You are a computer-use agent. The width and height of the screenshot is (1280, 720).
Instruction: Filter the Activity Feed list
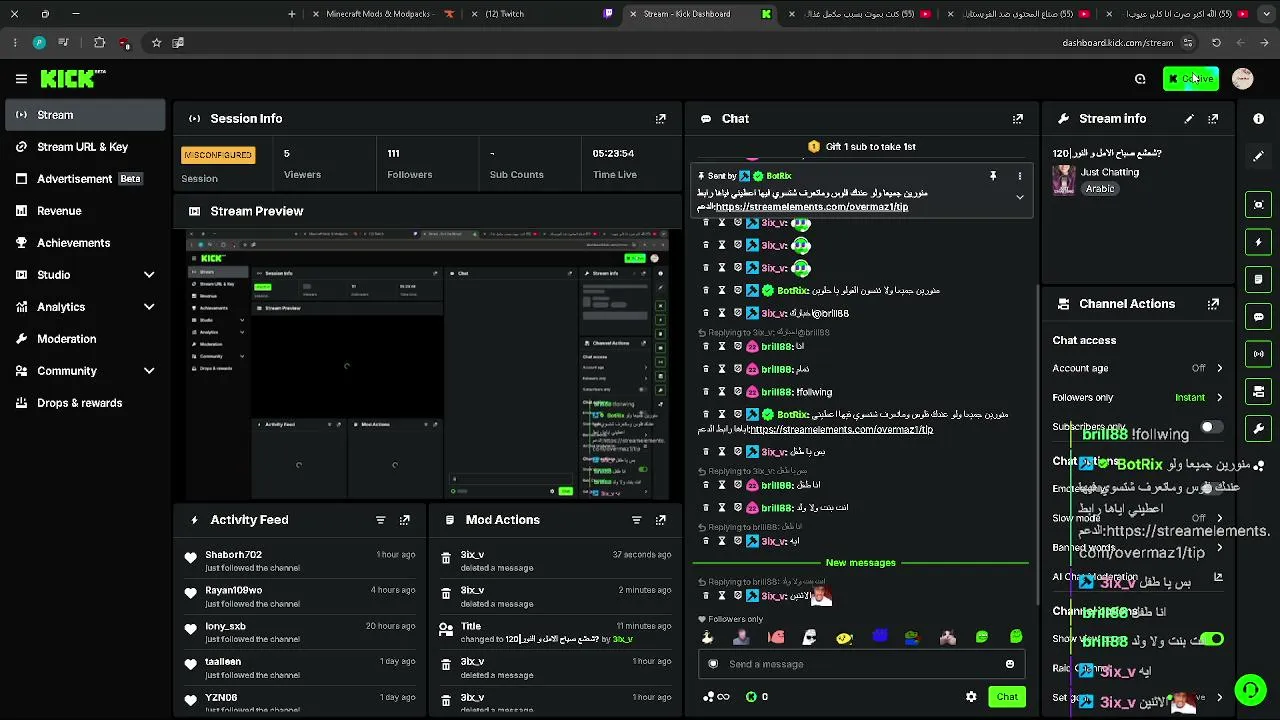(x=380, y=520)
